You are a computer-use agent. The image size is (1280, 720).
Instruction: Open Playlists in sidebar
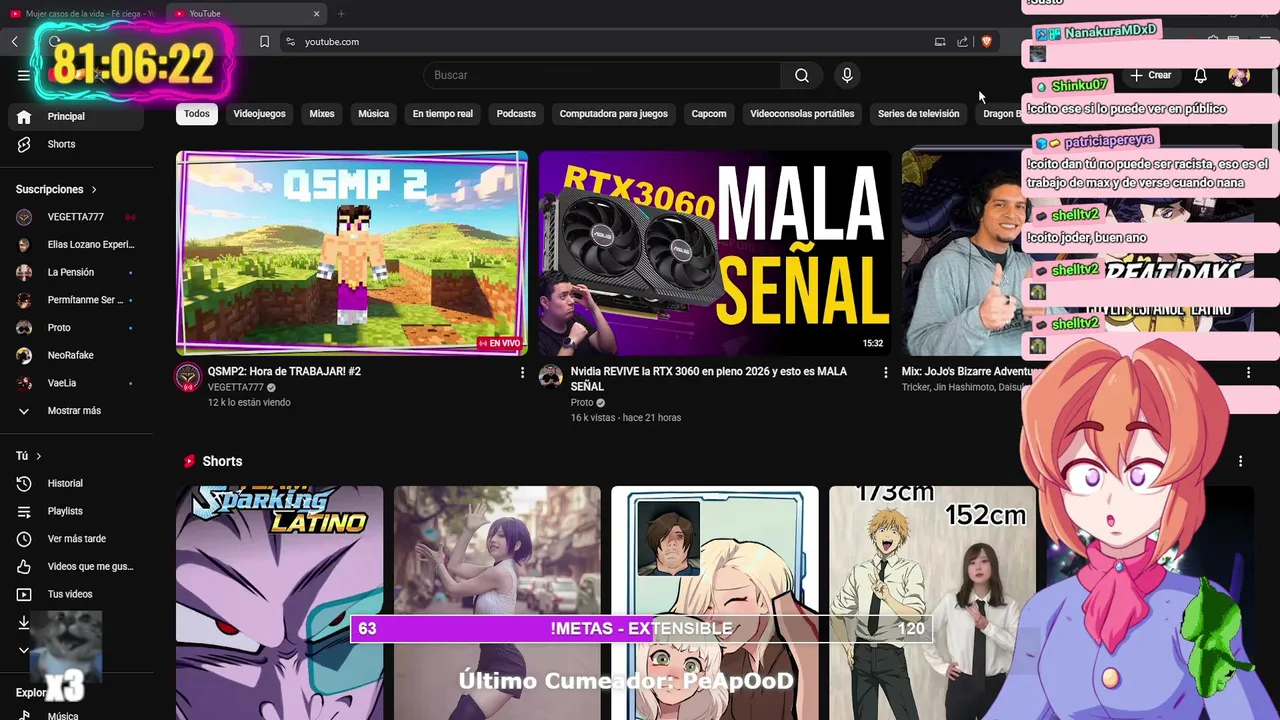click(x=77, y=511)
